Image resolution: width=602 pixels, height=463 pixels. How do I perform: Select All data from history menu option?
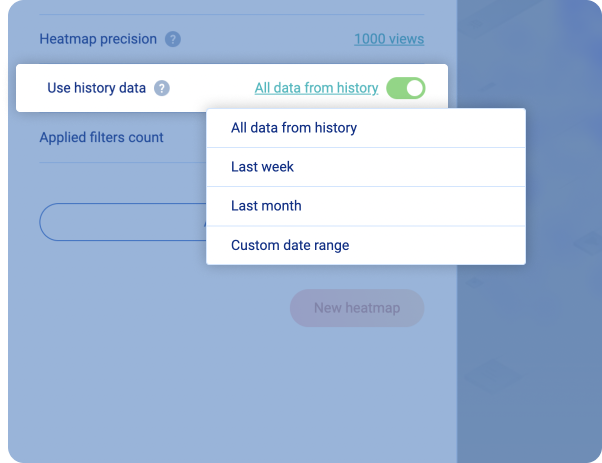[x=366, y=128]
